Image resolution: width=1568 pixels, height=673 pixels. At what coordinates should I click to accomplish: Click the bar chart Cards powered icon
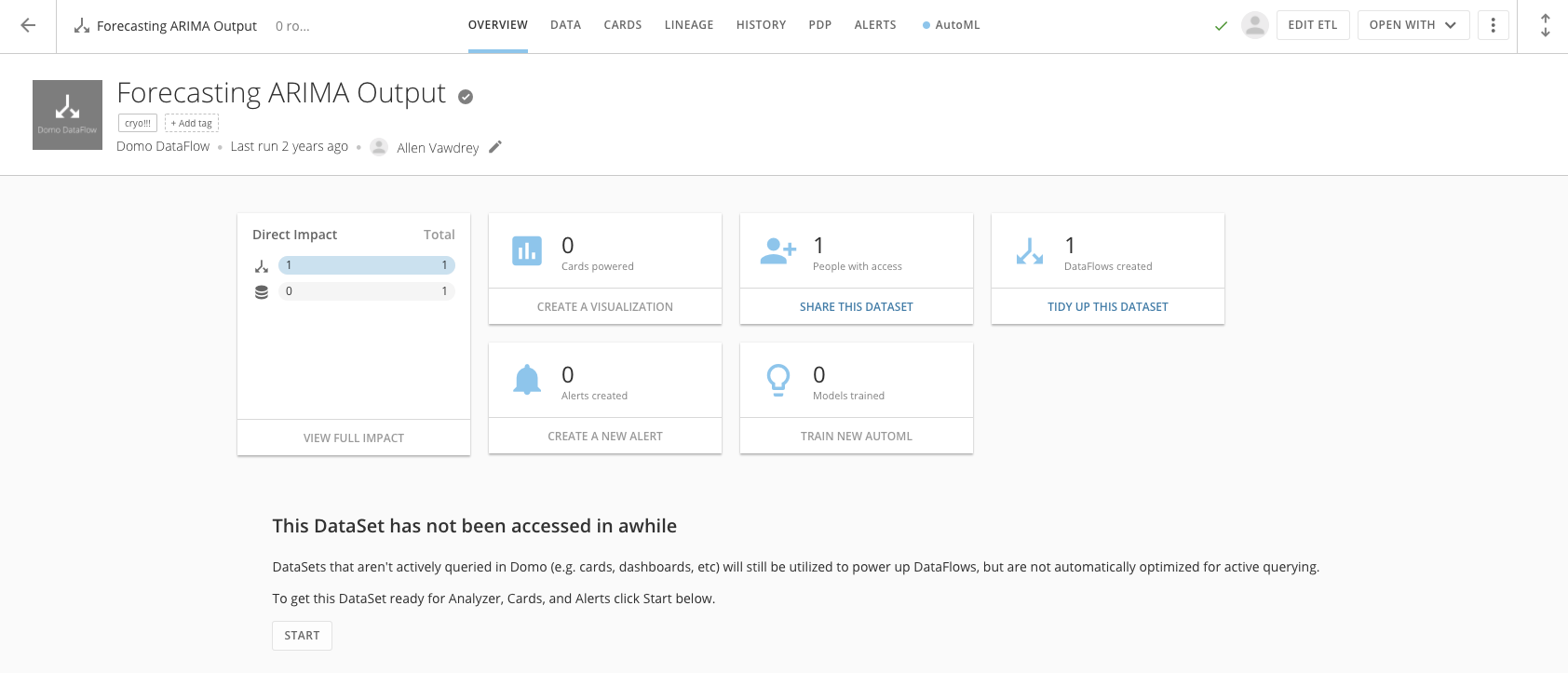[527, 250]
